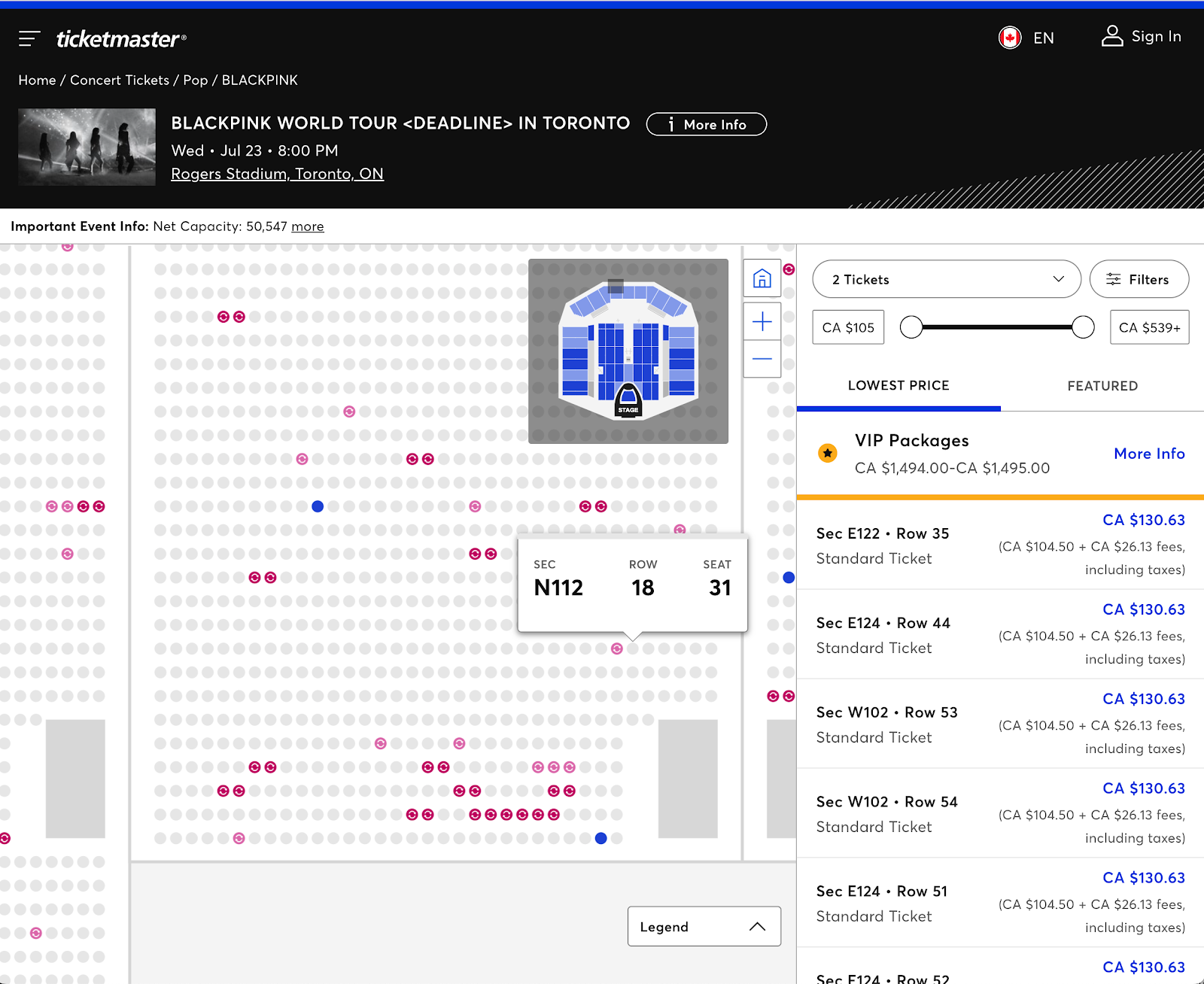This screenshot has height=984, width=1204.
Task: Click the Ticketmaster logo
Action: (x=121, y=38)
